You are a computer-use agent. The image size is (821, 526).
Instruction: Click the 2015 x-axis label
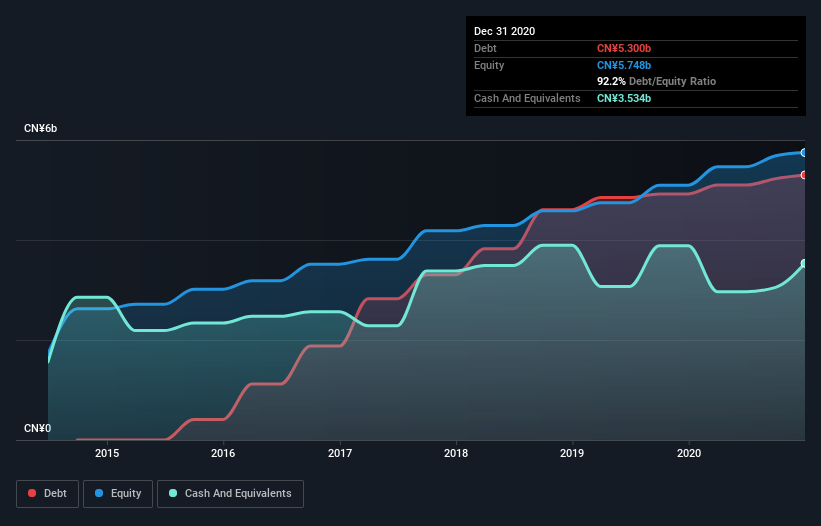pyautogui.click(x=107, y=453)
